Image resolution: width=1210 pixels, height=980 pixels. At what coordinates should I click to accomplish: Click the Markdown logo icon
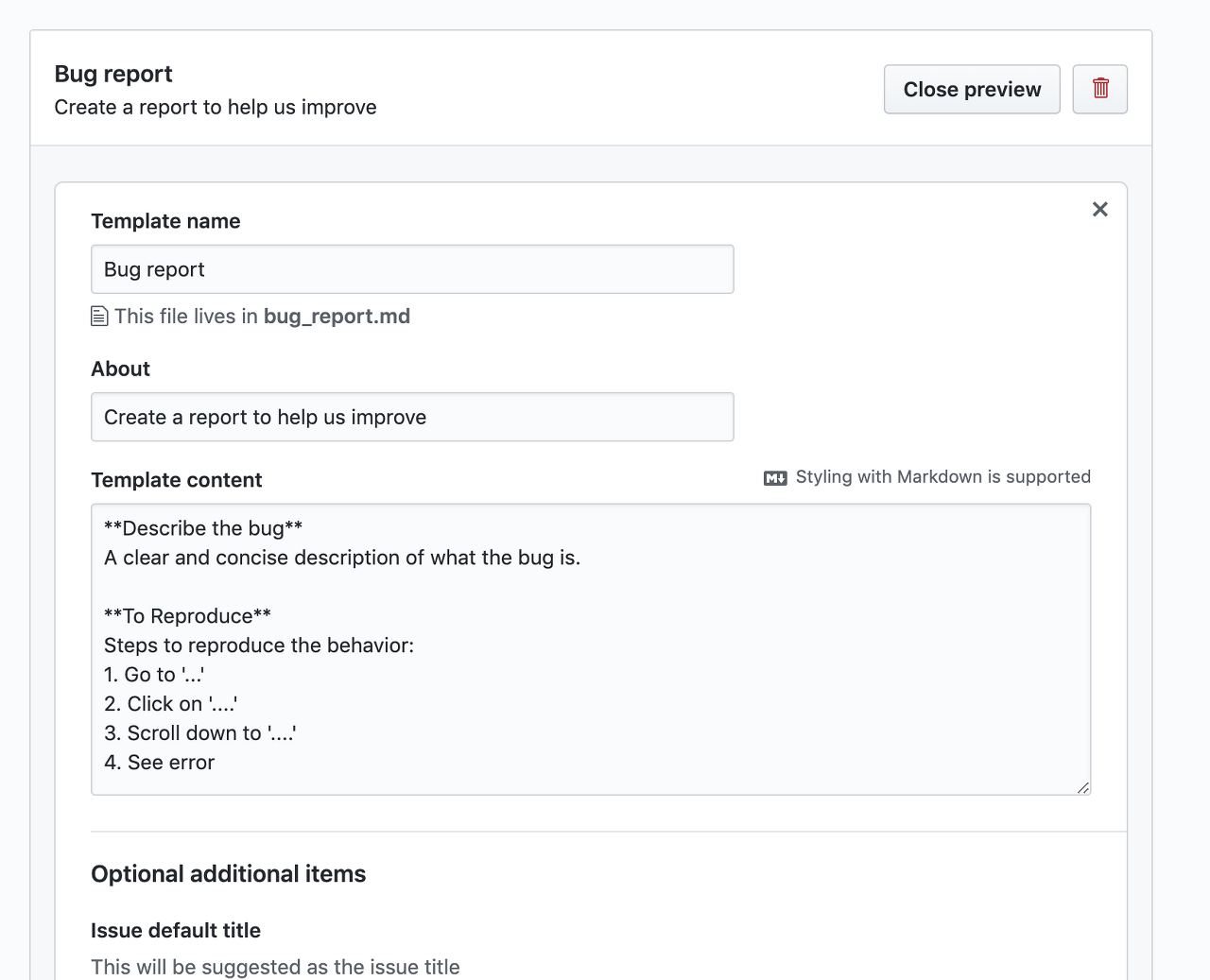tap(775, 478)
